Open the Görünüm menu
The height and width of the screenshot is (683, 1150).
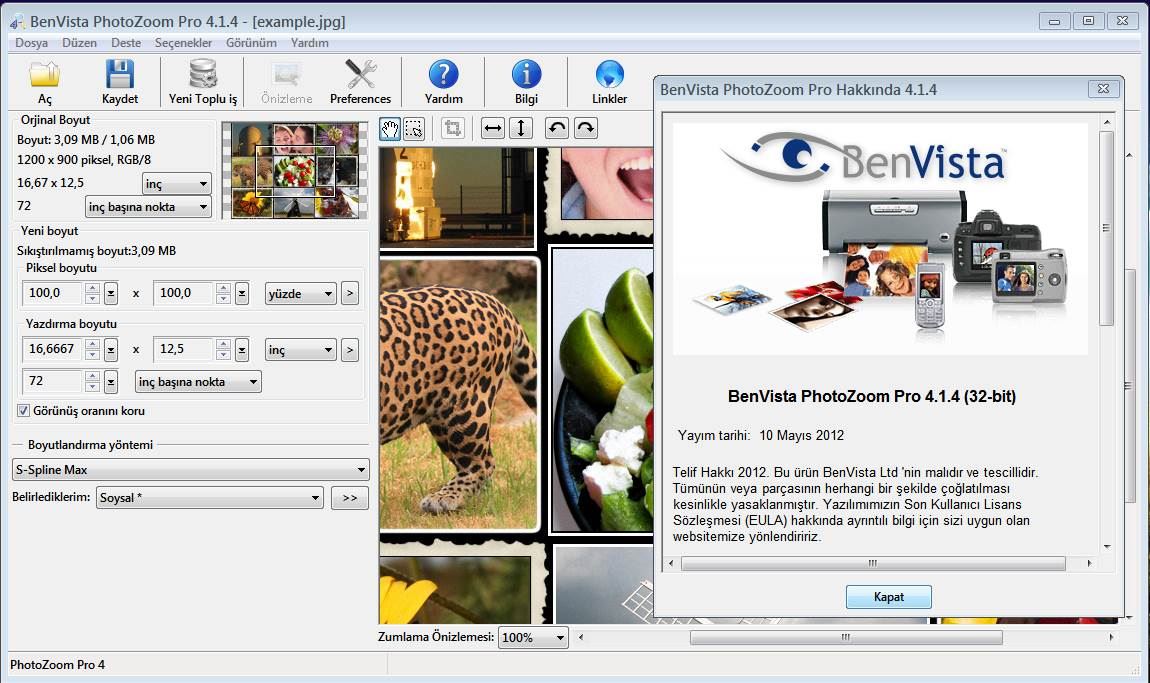(x=252, y=43)
